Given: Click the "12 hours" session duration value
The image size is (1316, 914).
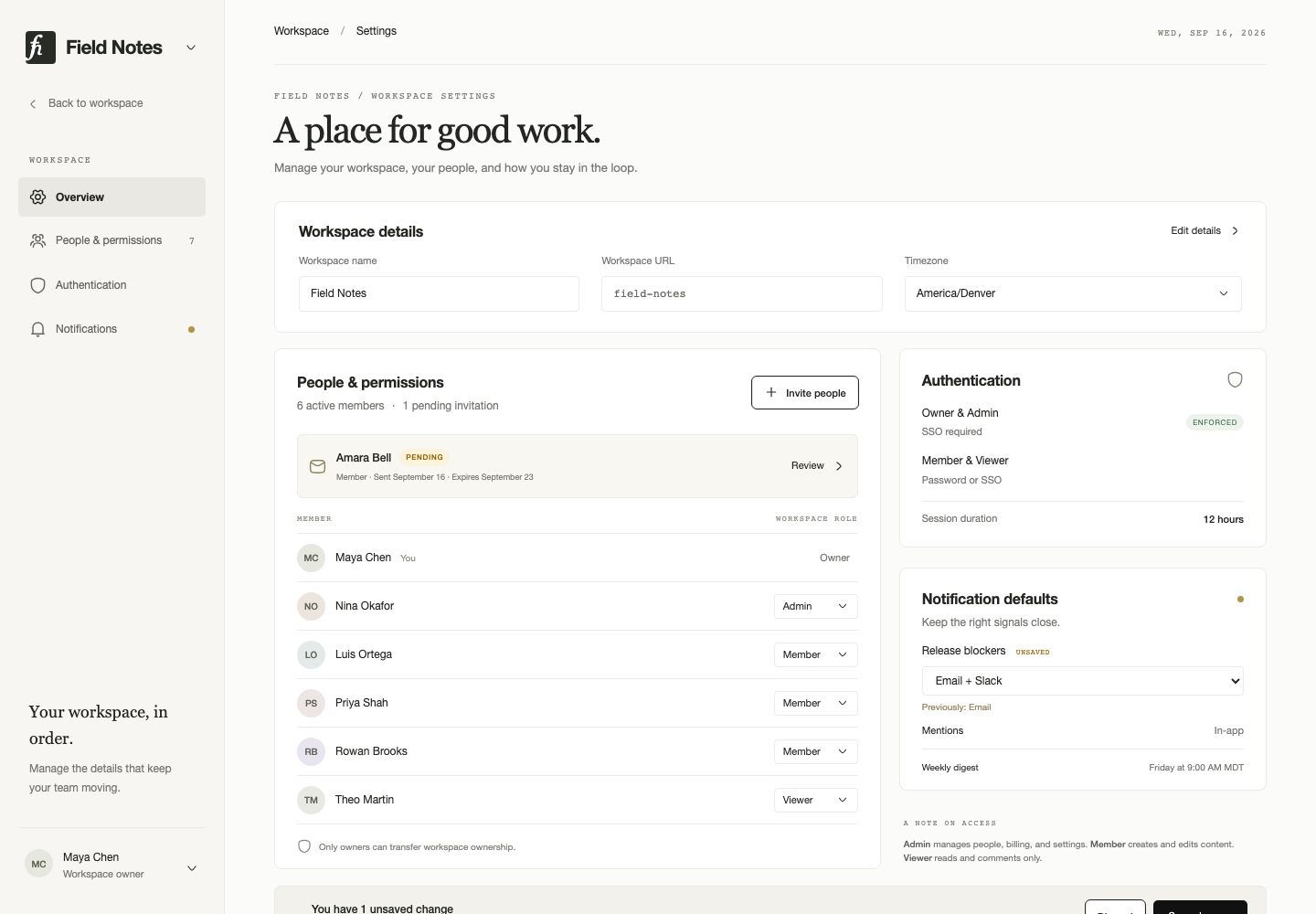Looking at the screenshot, I should point(1224,519).
